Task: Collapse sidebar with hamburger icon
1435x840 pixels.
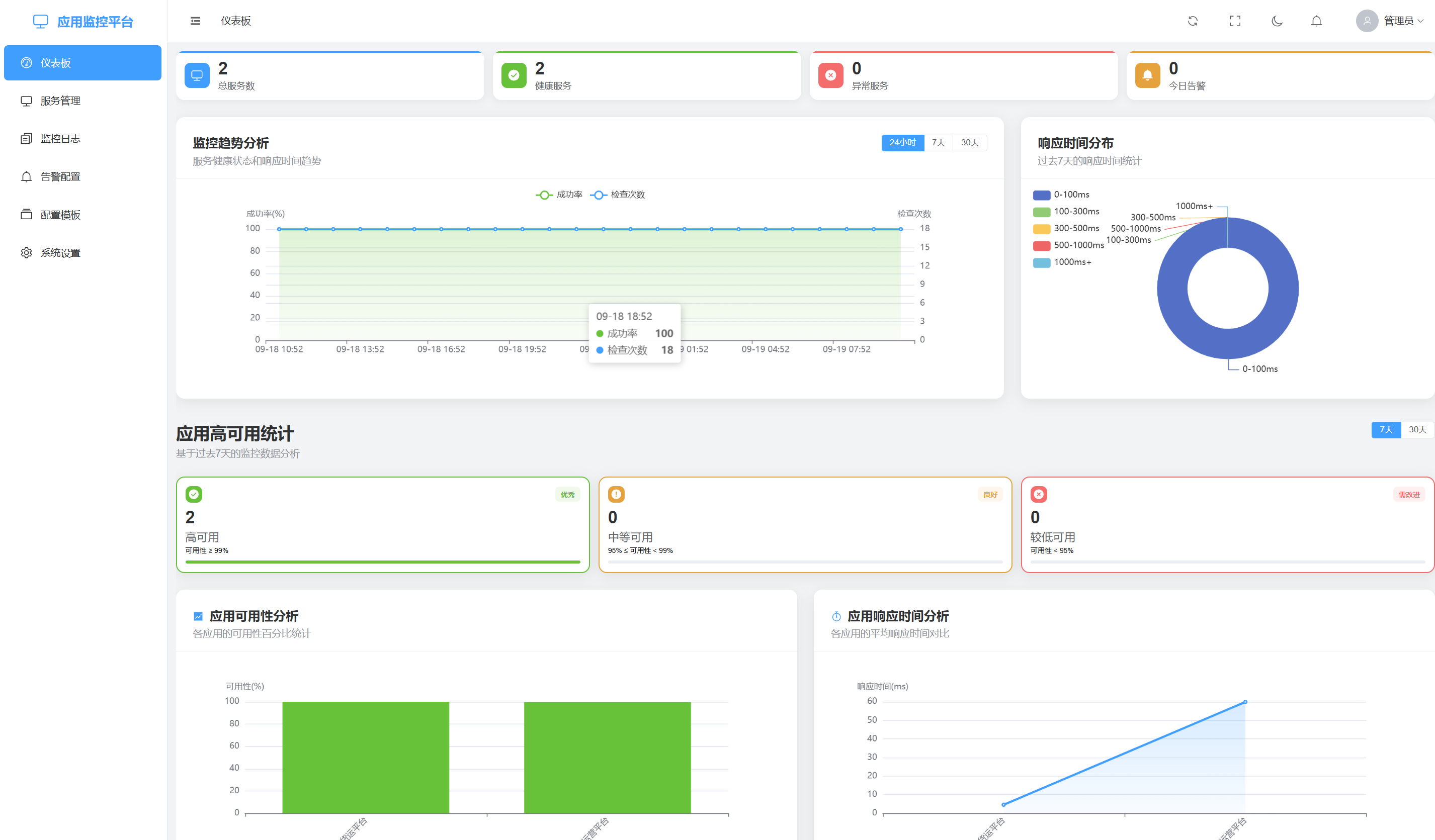Action: pyautogui.click(x=195, y=21)
